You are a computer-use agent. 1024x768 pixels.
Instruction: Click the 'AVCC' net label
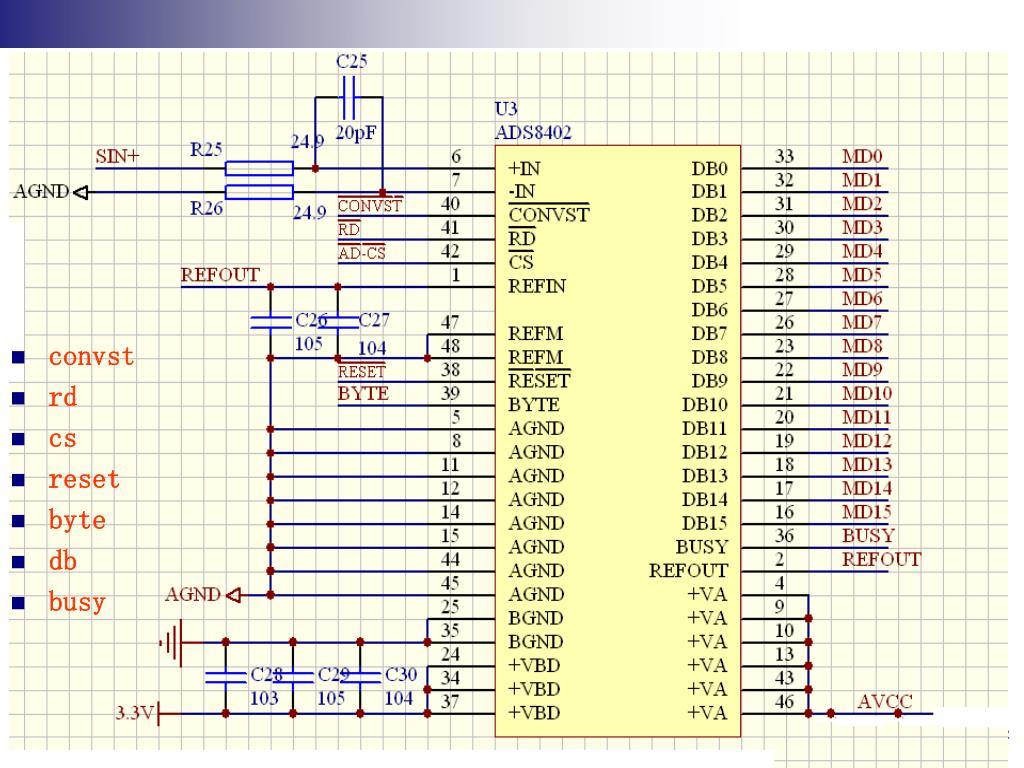tap(885, 702)
